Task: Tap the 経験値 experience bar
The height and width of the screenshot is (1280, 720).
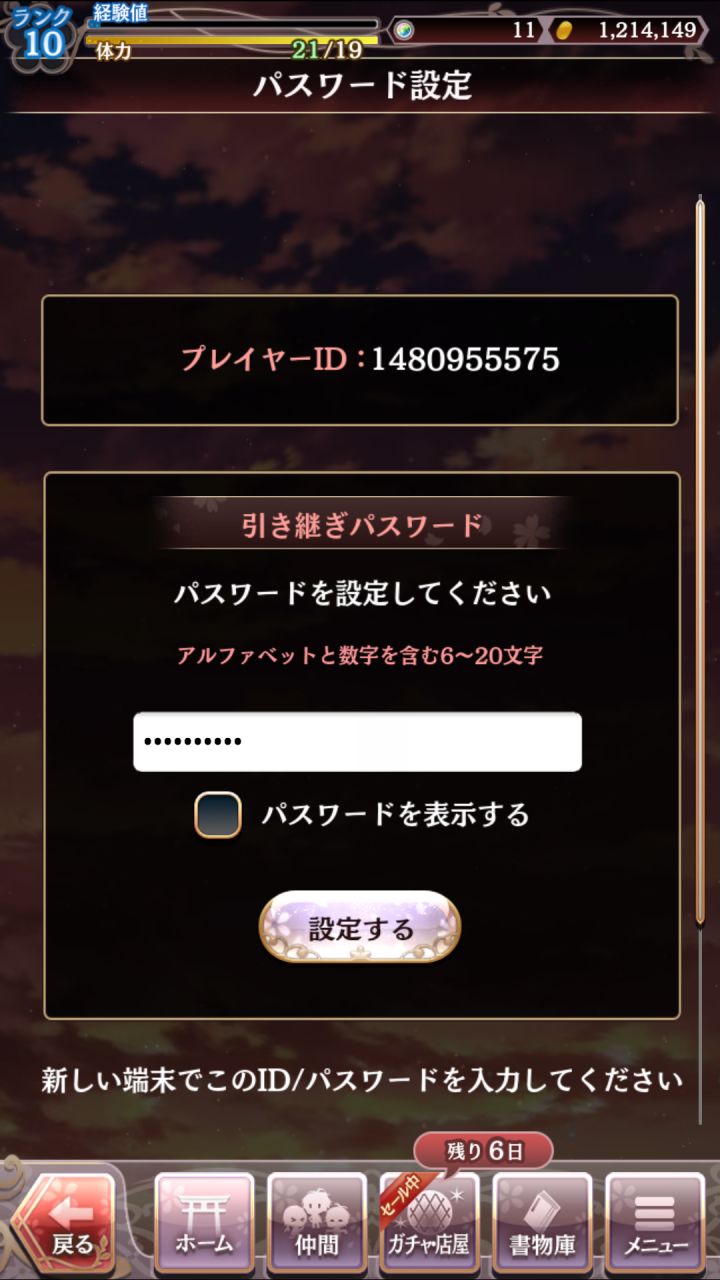Action: [232, 24]
